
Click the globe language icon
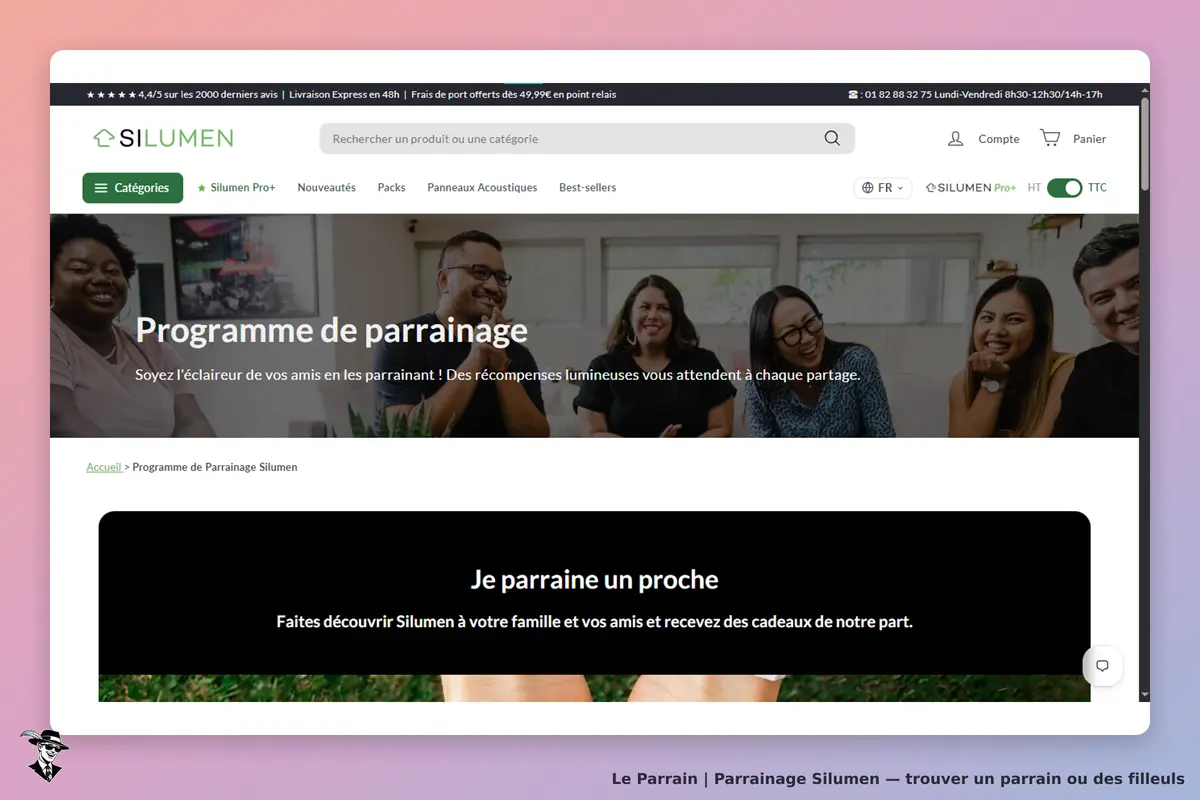point(867,188)
